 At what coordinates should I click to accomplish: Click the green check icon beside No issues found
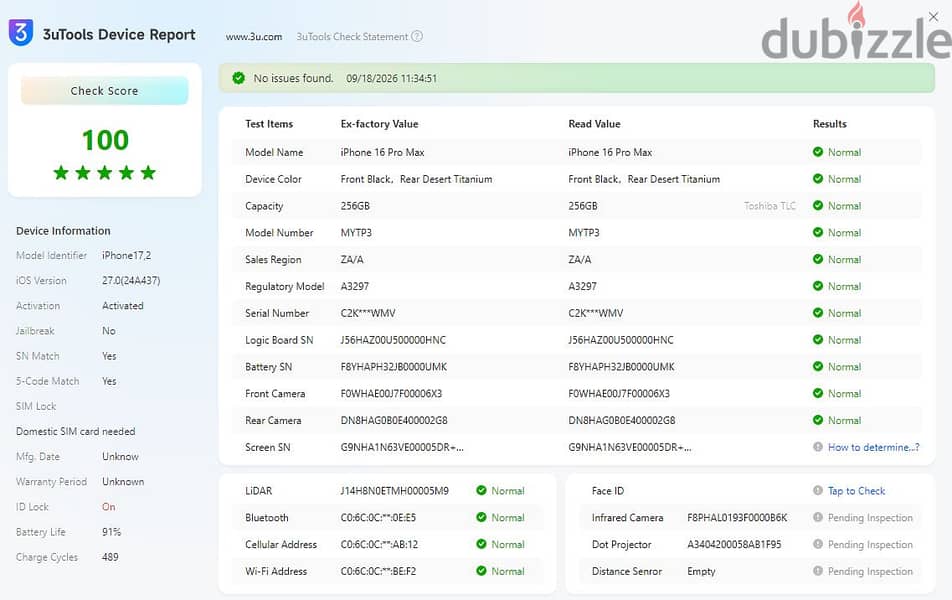[239, 78]
